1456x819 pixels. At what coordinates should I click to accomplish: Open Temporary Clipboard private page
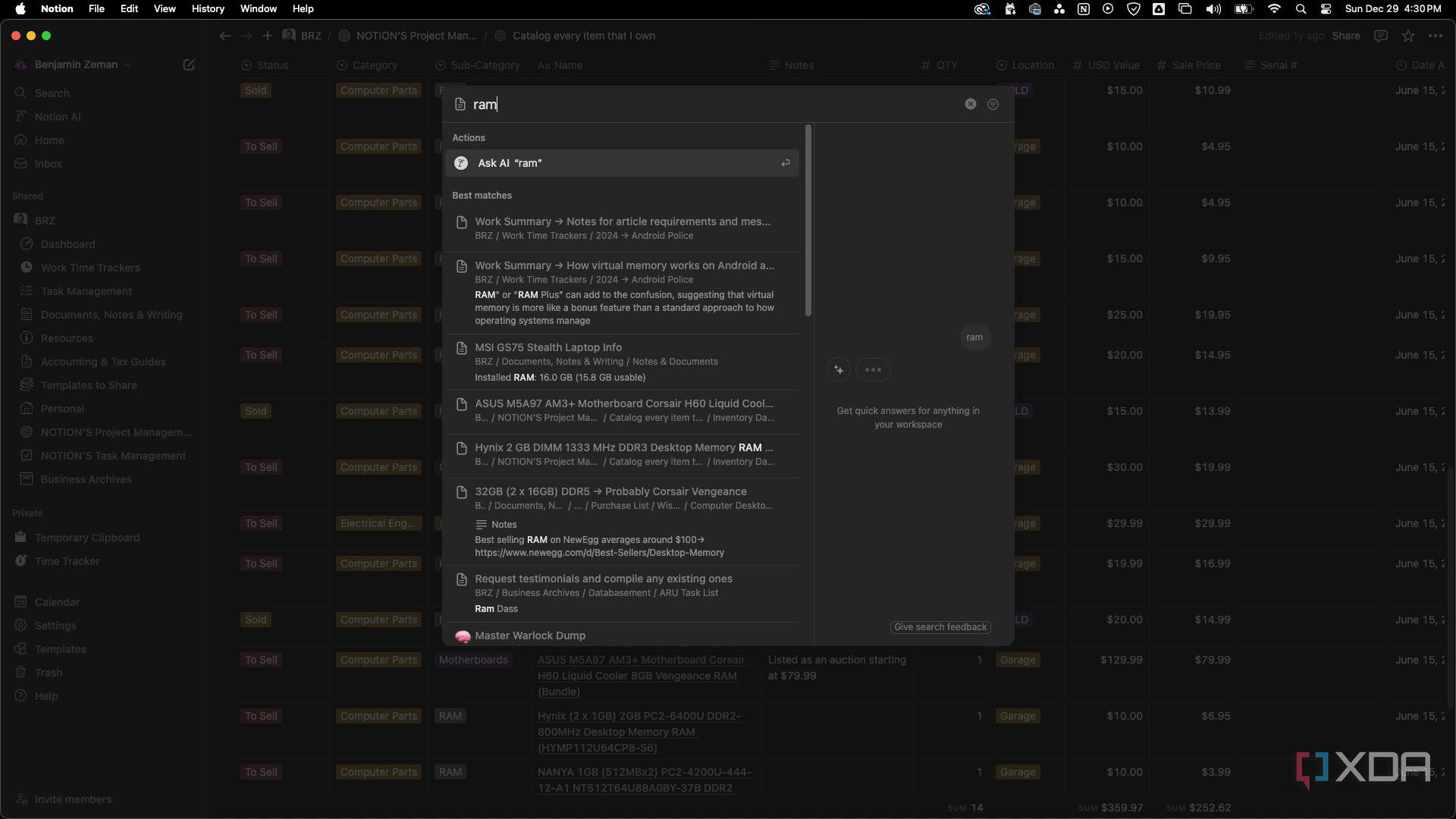click(x=87, y=538)
